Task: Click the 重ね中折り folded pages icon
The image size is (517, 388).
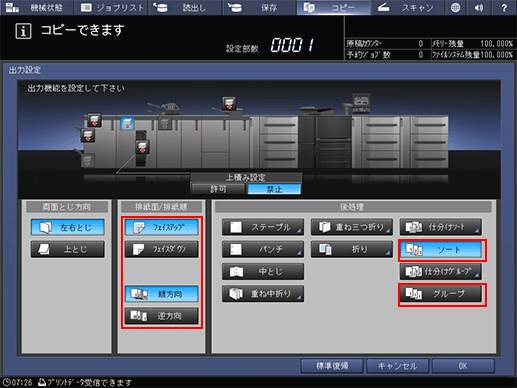Action: click(236, 294)
